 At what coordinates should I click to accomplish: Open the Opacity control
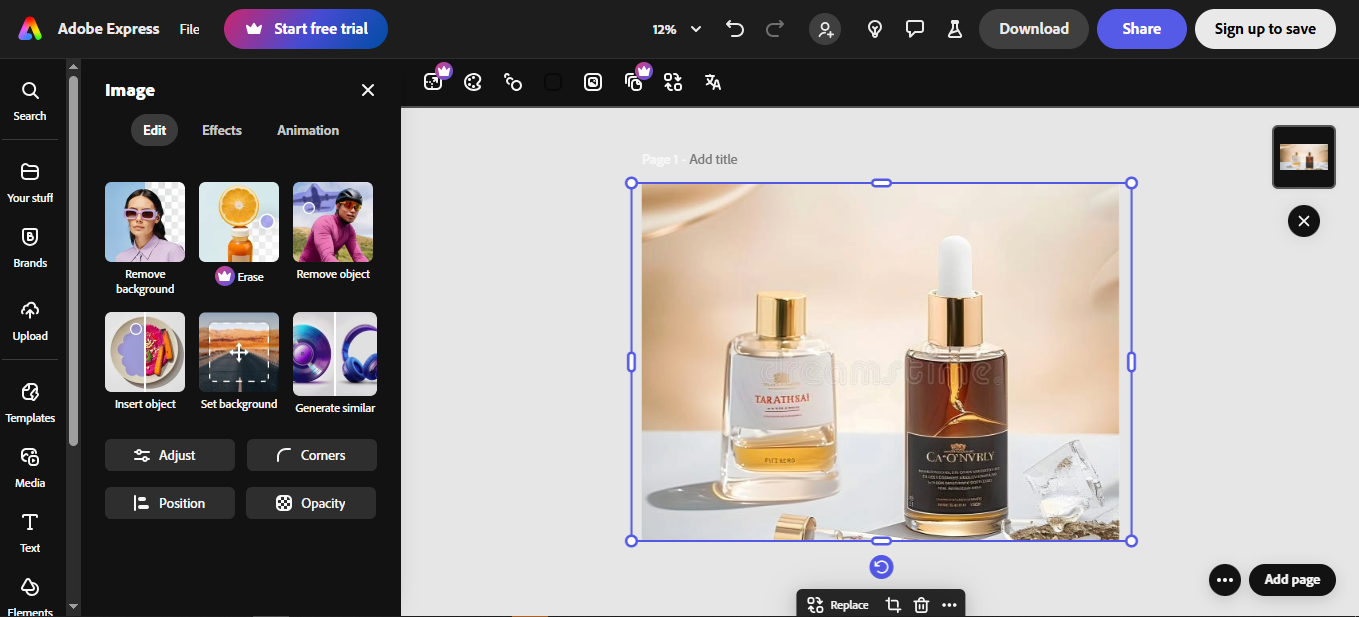(x=311, y=503)
